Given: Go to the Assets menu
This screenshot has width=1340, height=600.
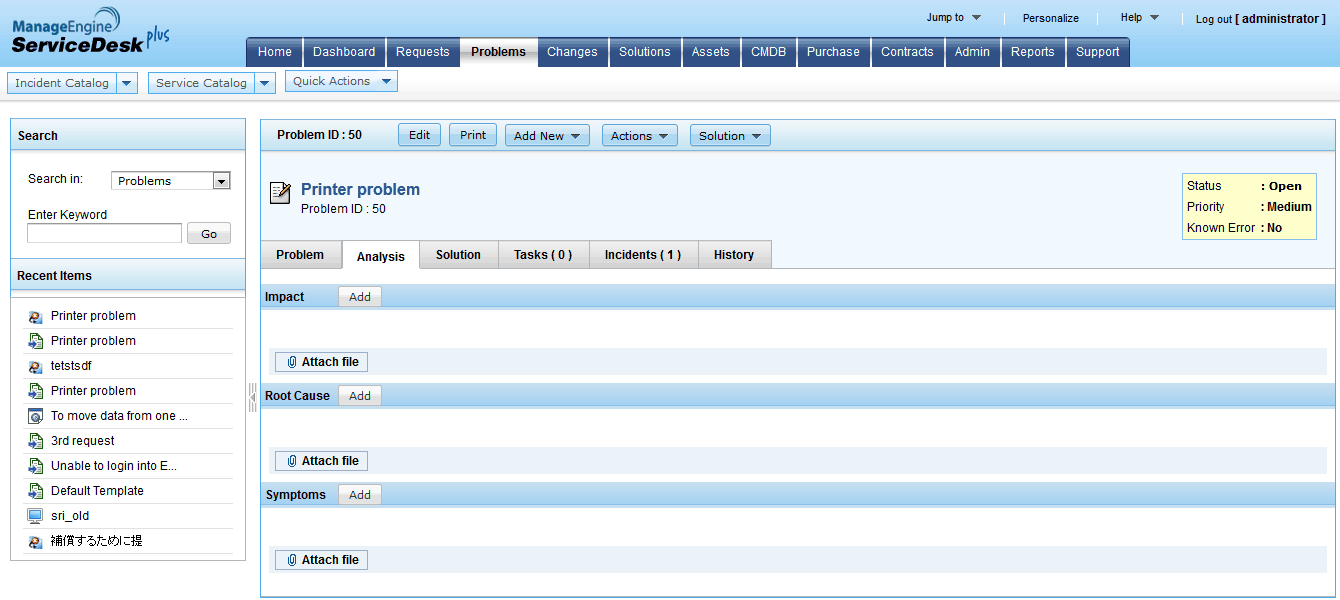Looking at the screenshot, I should click(710, 52).
